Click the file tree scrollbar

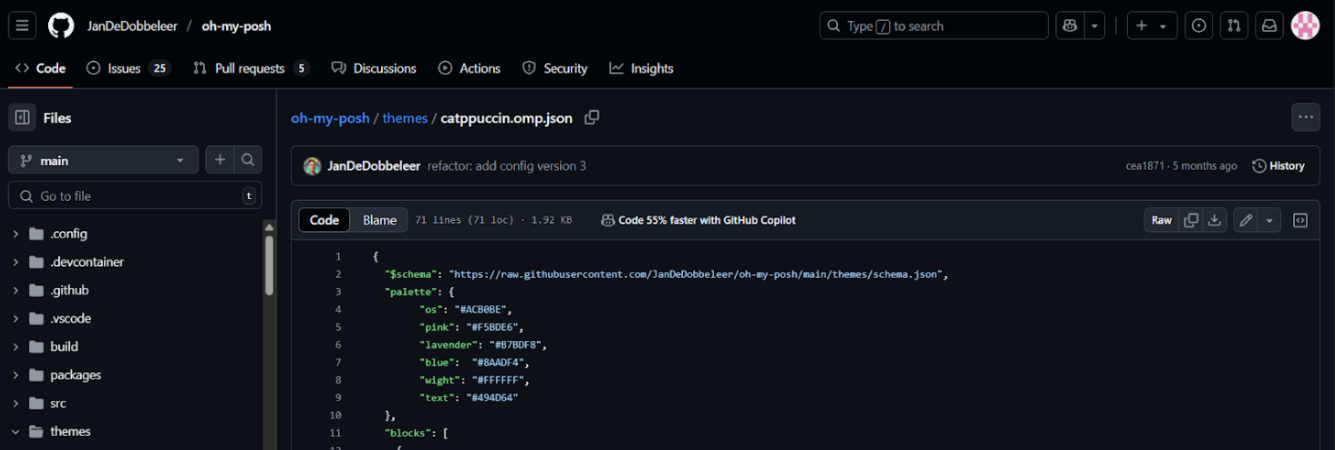[269, 265]
